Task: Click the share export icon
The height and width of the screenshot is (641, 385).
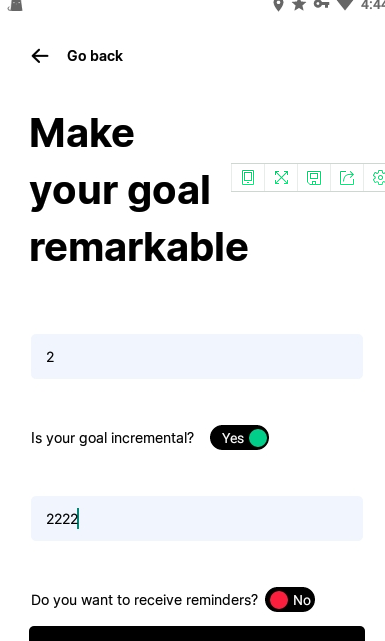Action: (x=347, y=178)
